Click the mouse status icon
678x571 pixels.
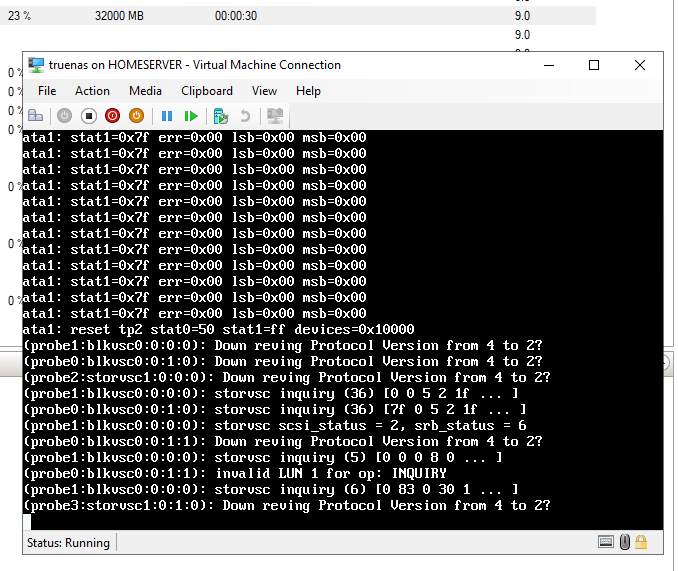point(625,542)
